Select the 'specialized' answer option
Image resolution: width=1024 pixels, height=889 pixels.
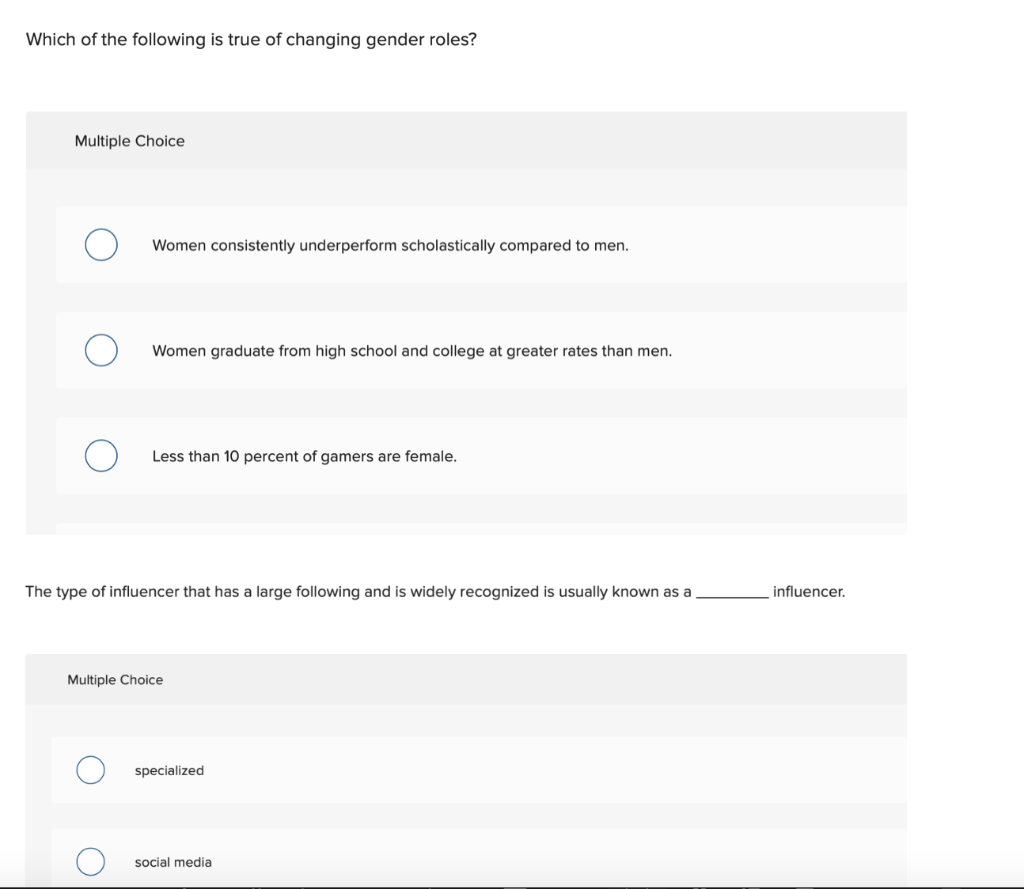pos(90,770)
